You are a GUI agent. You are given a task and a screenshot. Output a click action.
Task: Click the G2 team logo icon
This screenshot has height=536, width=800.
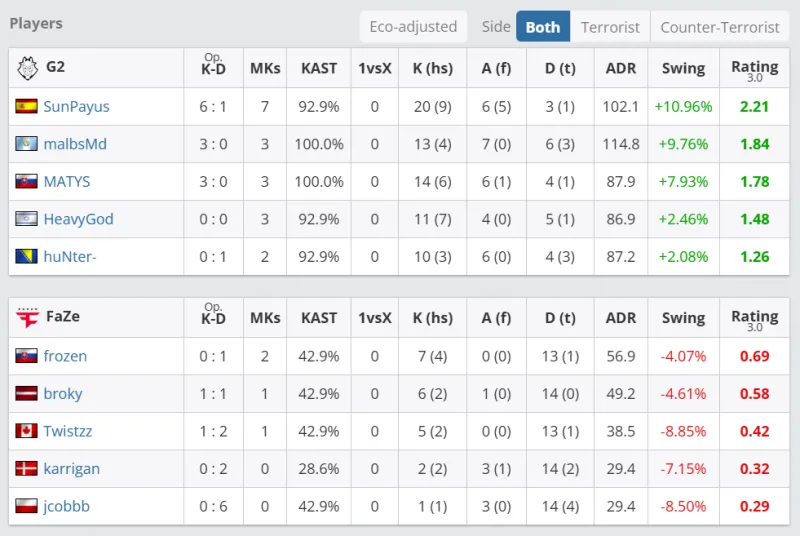[27, 68]
